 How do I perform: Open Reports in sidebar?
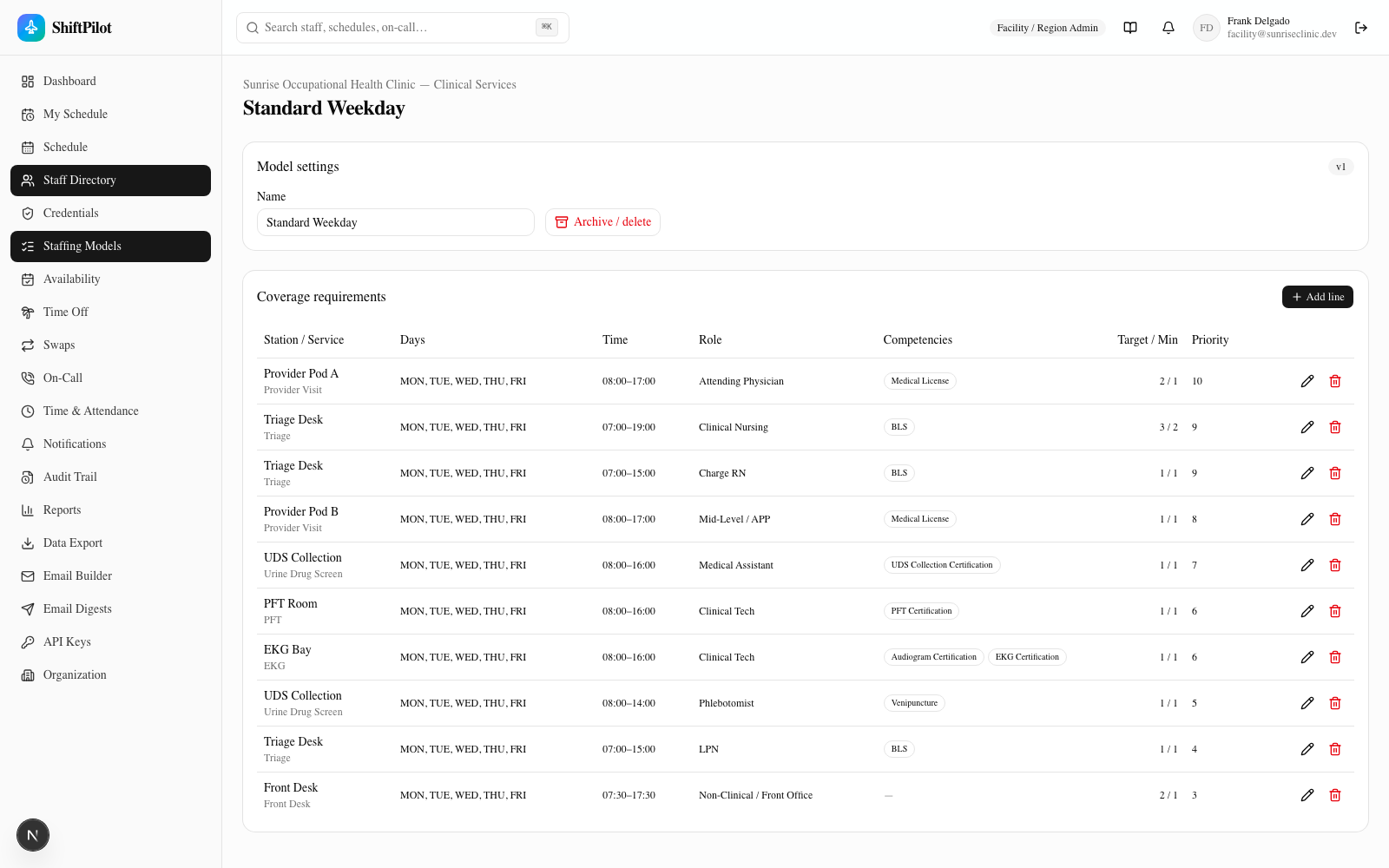110,510
